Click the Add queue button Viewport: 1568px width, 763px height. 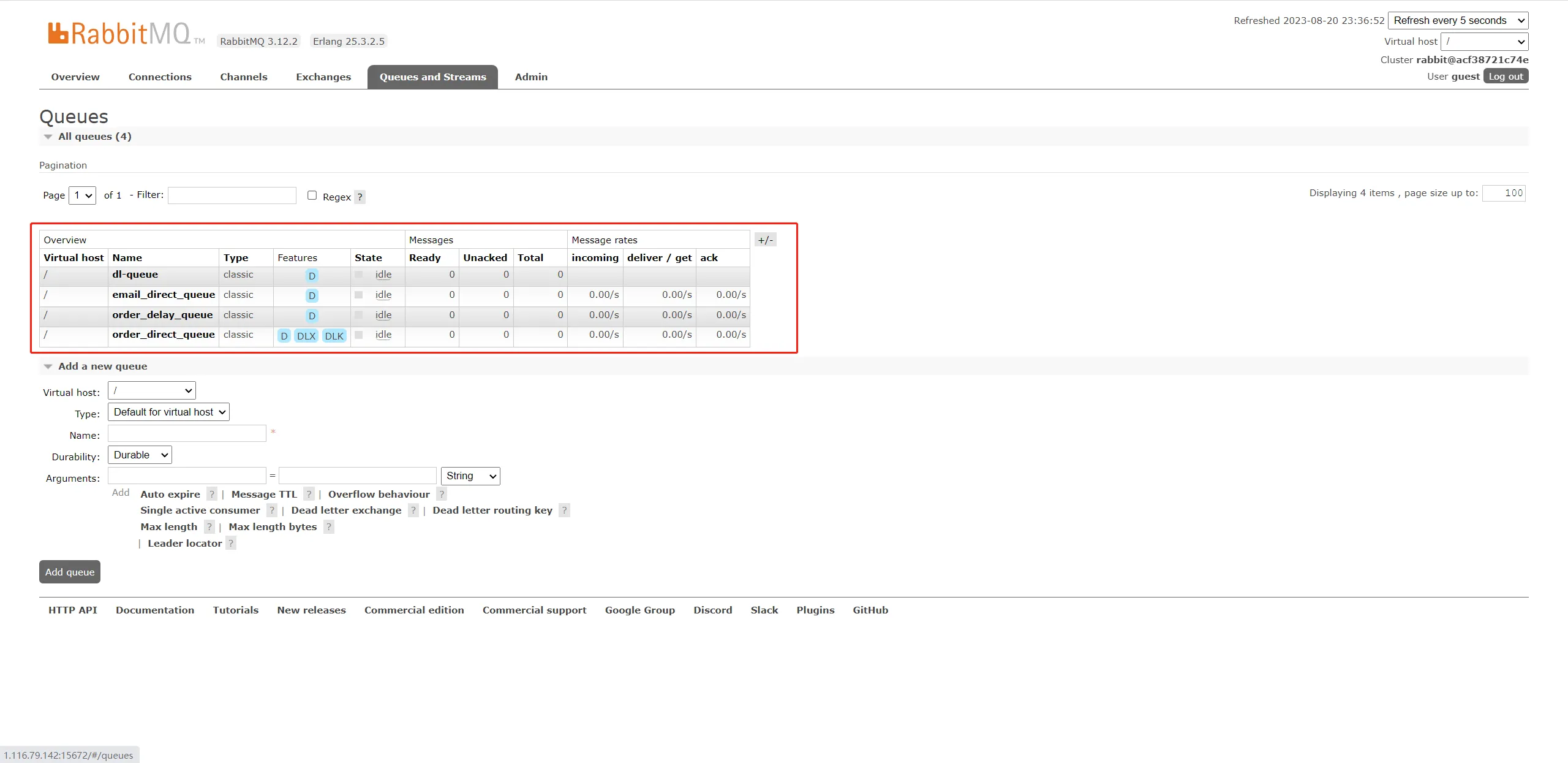point(70,572)
